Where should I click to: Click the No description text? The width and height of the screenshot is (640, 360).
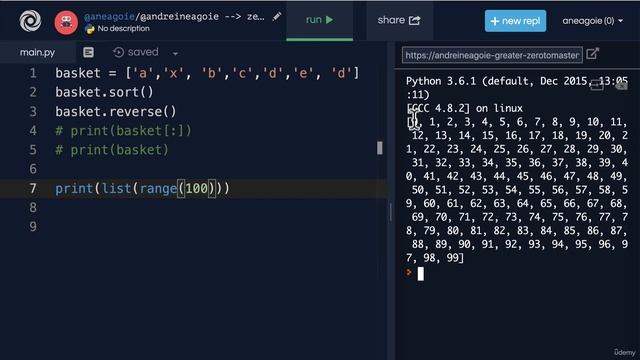(x=123, y=29)
